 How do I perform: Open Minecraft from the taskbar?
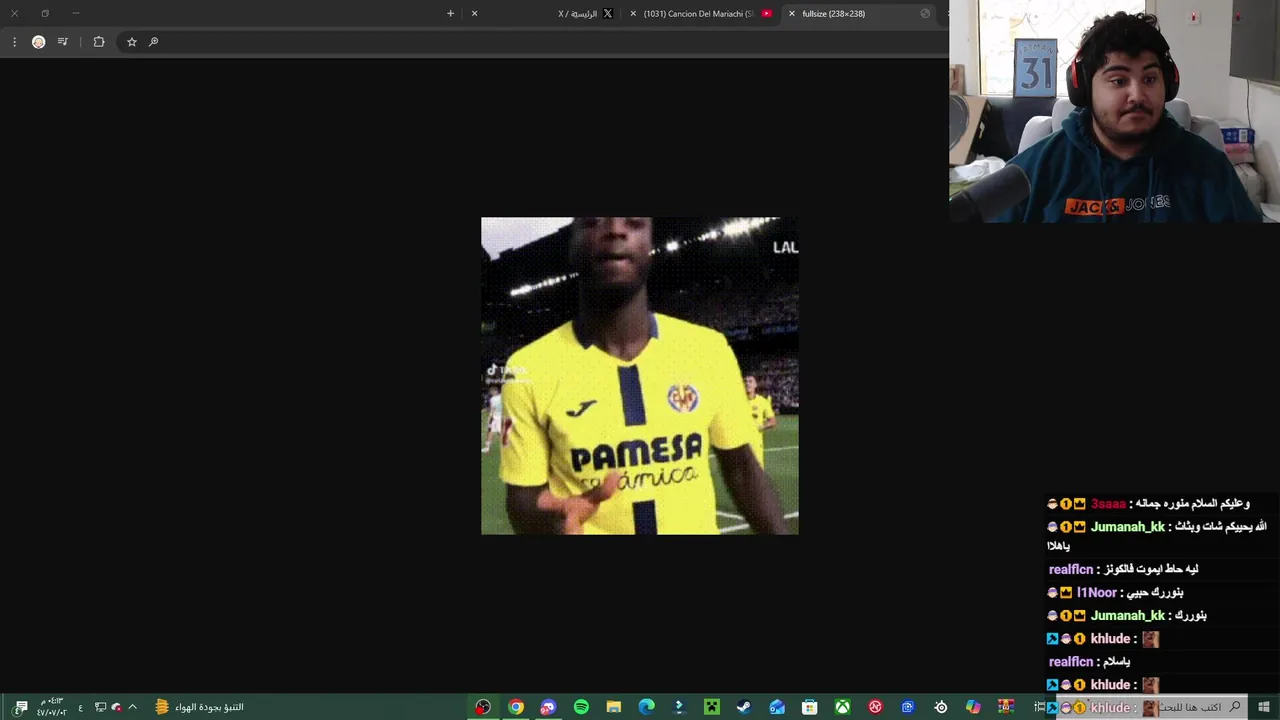tap(712, 707)
